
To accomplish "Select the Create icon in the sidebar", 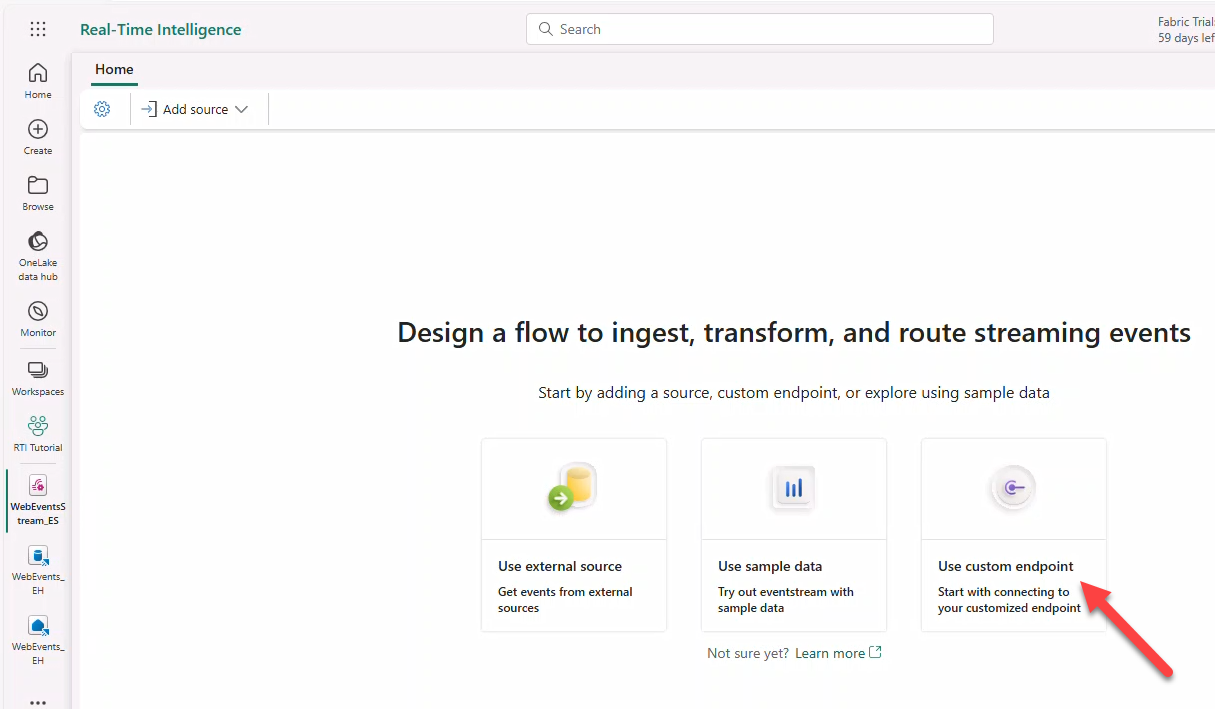I will [37, 135].
